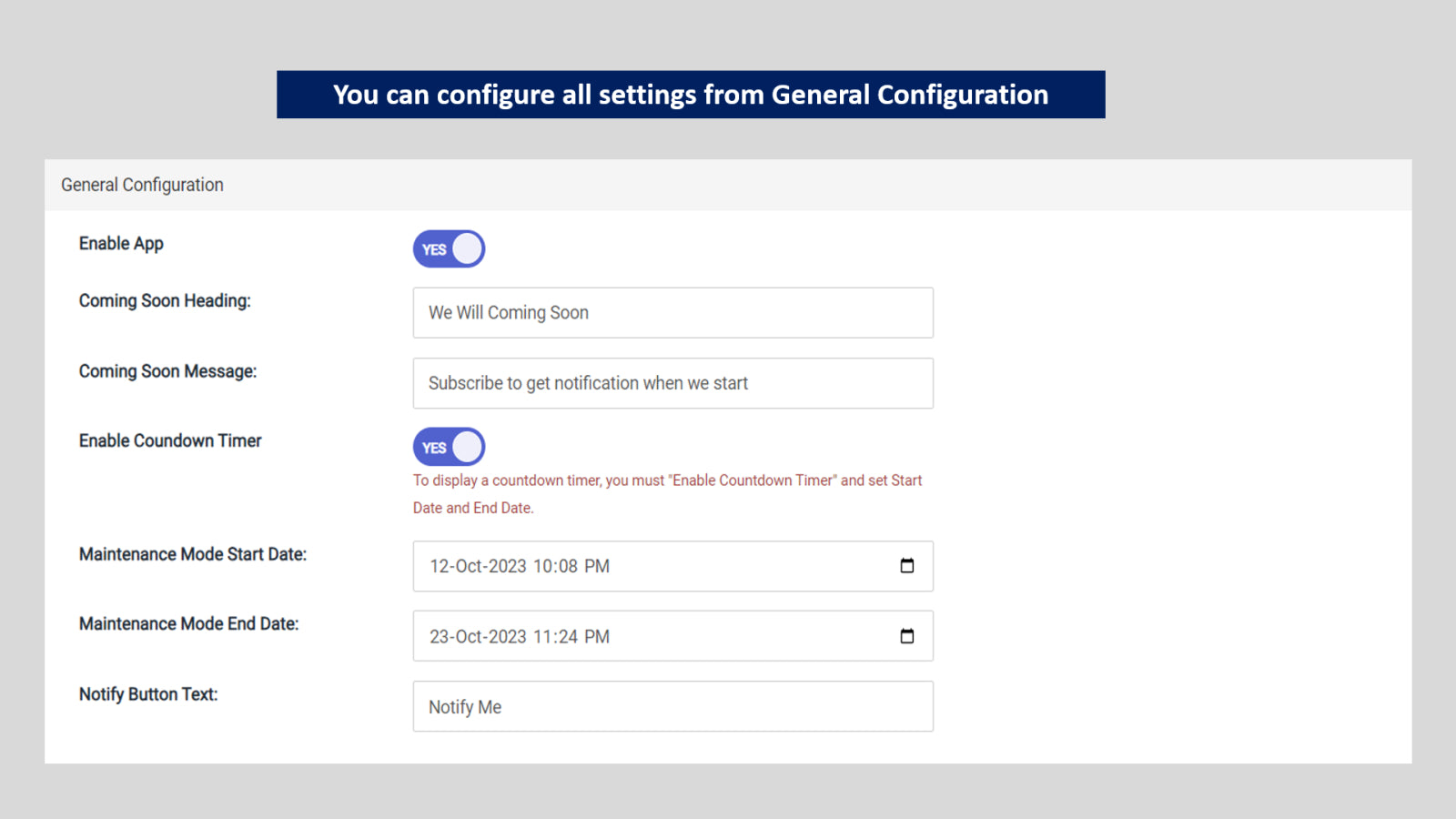Open calendar picker for Maintenance Start Date
Image resolution: width=1456 pixels, height=819 pixels.
907,566
